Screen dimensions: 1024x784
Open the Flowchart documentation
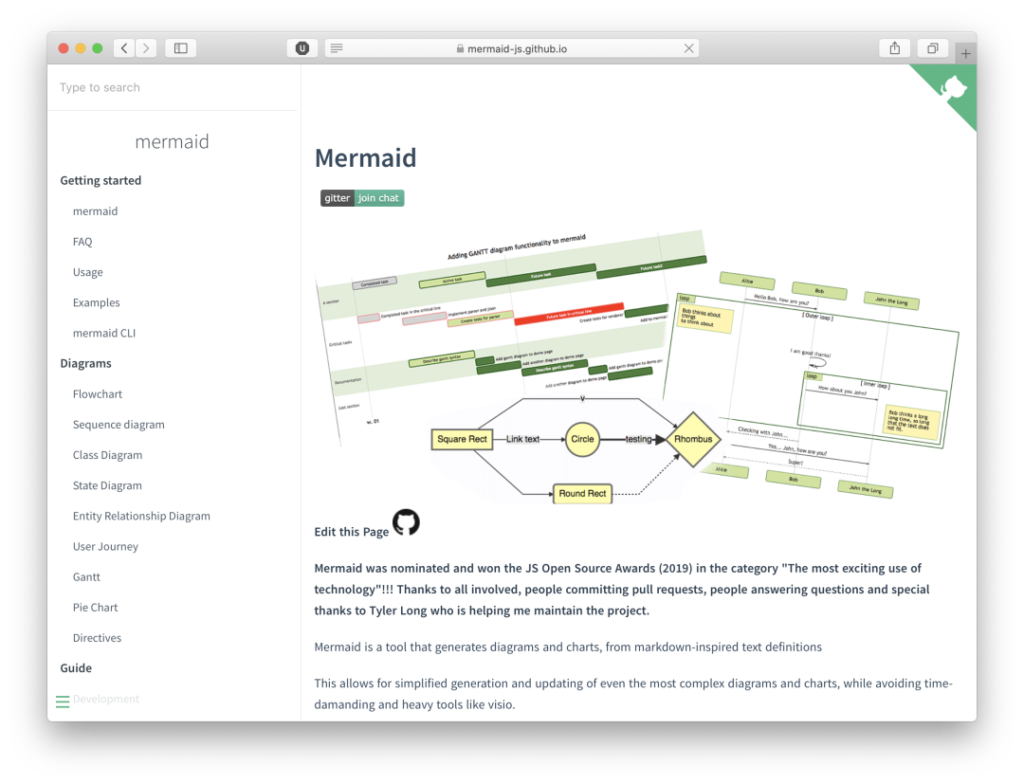point(97,394)
